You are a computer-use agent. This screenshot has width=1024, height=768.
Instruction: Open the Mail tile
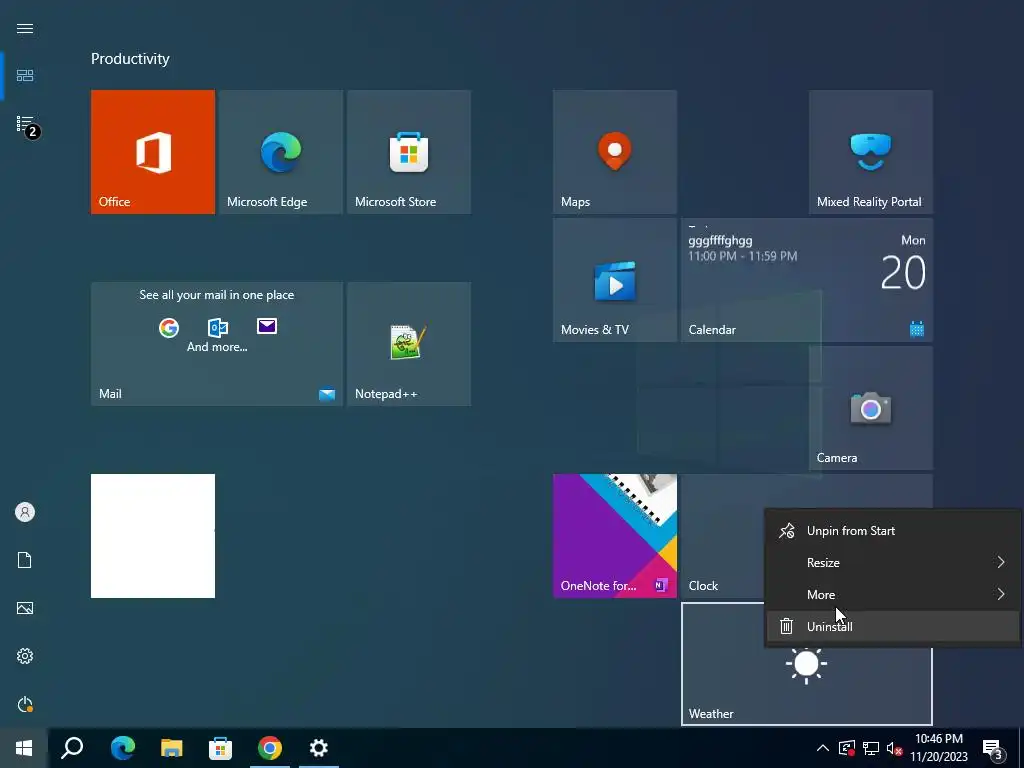(217, 344)
